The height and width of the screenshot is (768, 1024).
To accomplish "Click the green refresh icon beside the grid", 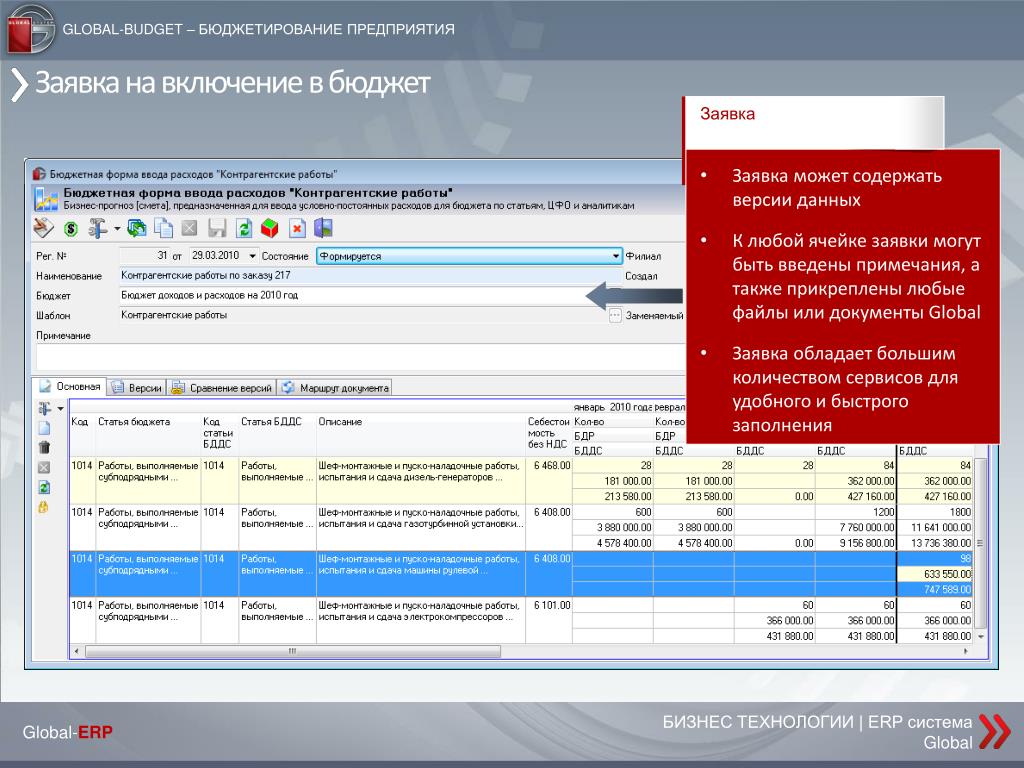I will 44,487.
